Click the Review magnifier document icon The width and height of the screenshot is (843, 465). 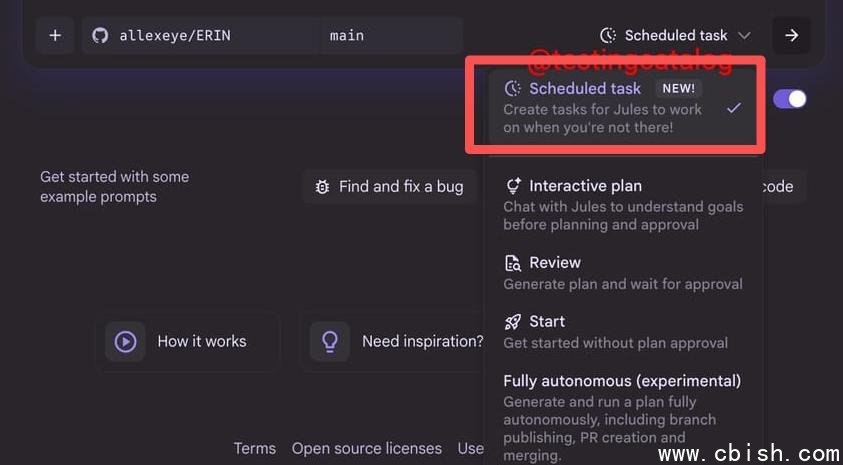513,263
